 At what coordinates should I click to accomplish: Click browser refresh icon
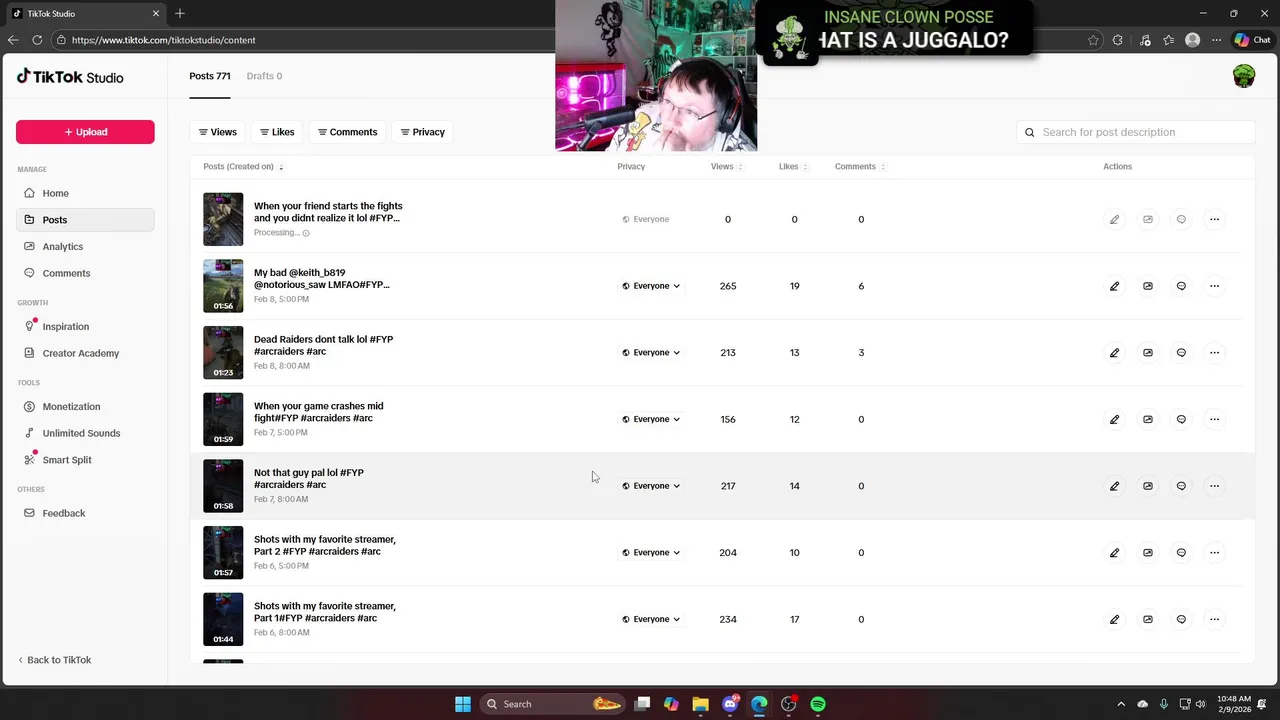tap(37, 40)
